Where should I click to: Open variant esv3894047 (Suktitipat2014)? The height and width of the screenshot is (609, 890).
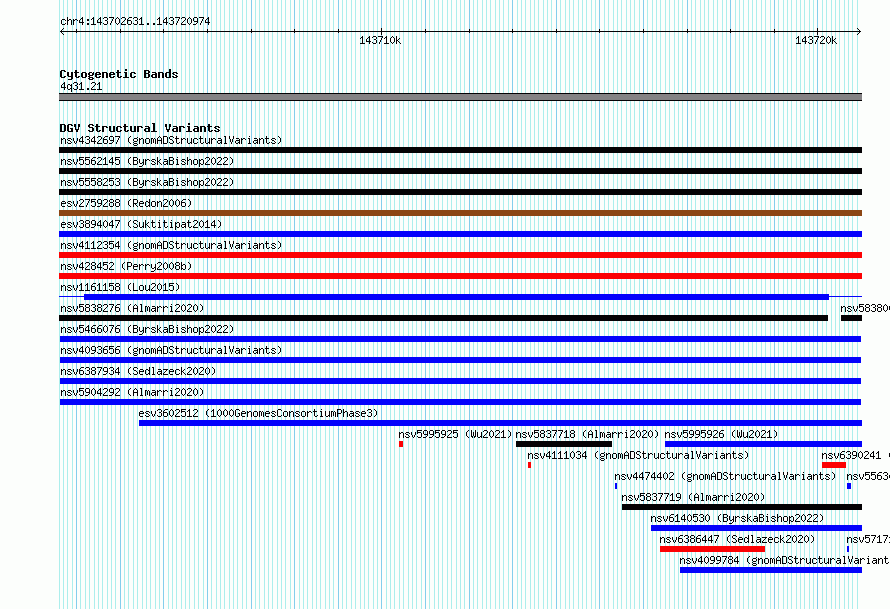(x=460, y=234)
